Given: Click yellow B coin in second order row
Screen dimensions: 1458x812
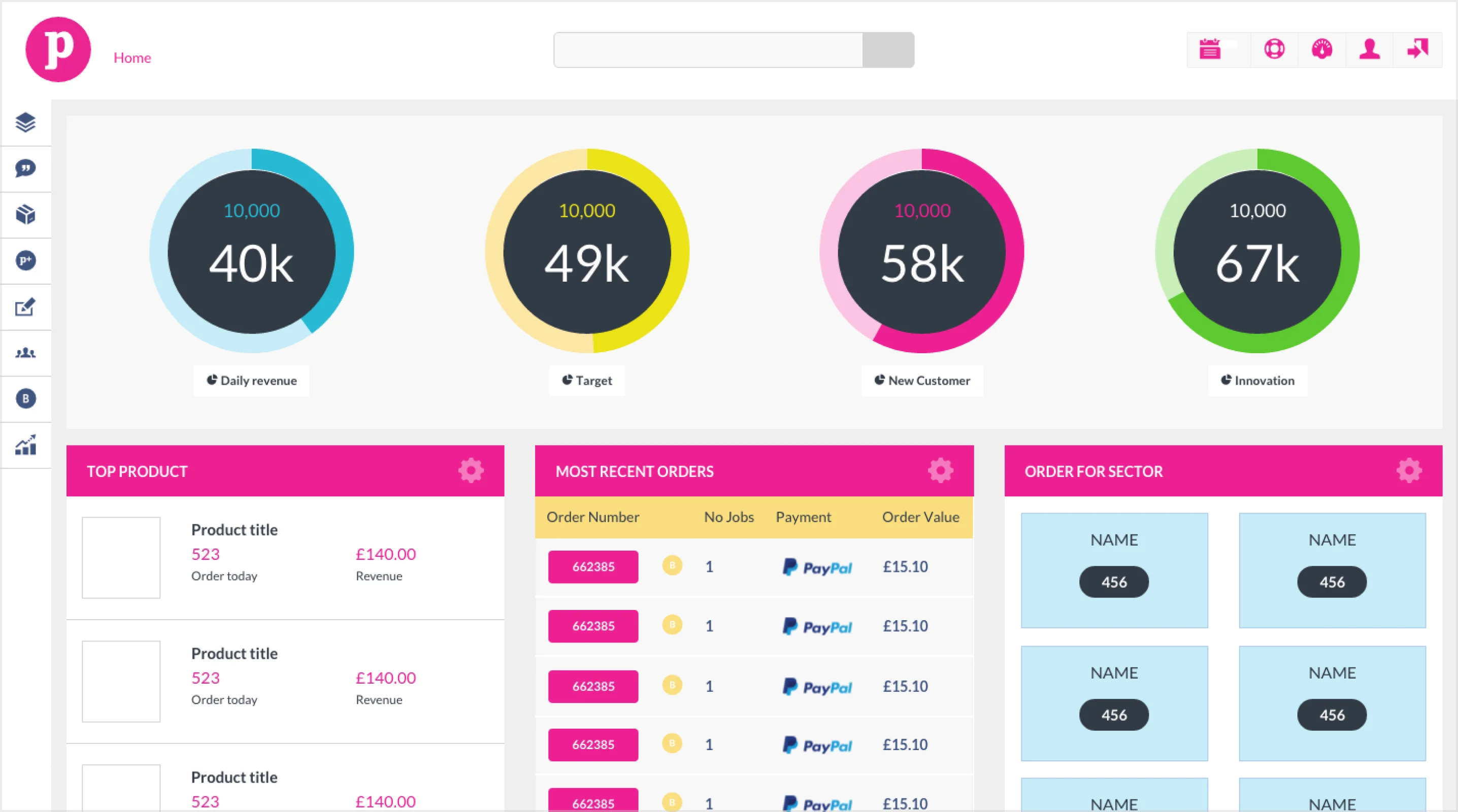Looking at the screenshot, I should [x=673, y=625].
